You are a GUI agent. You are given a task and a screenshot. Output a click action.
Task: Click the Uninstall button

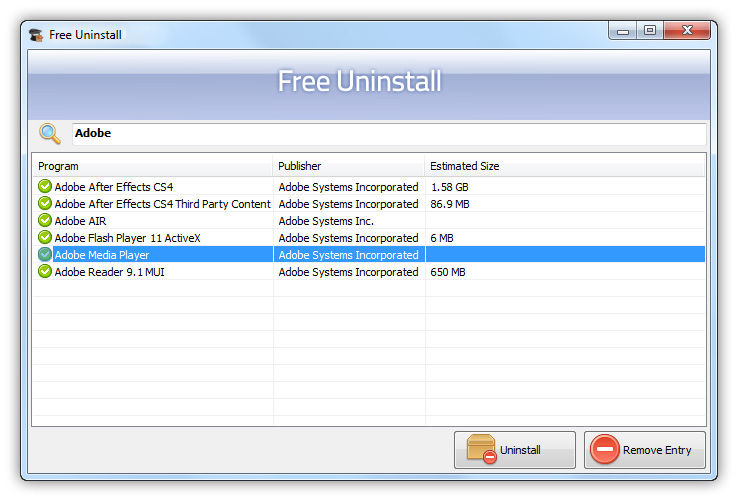point(514,450)
